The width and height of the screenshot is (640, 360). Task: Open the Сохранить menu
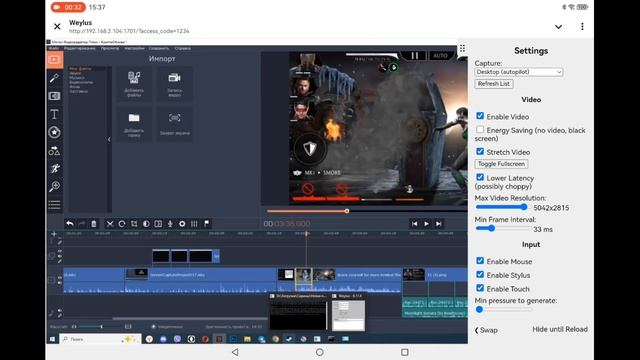pyautogui.click(x=159, y=48)
